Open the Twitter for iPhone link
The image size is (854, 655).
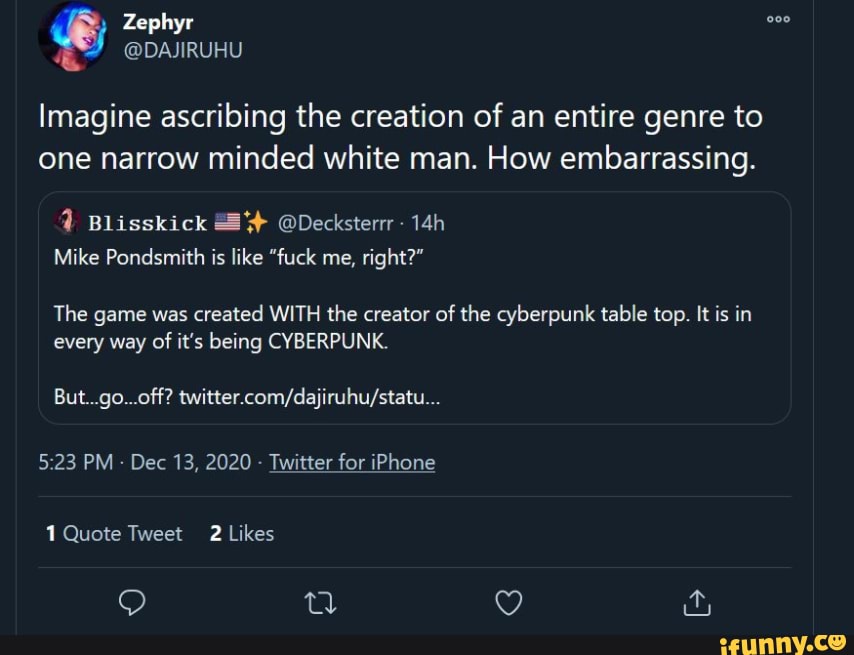(x=352, y=462)
